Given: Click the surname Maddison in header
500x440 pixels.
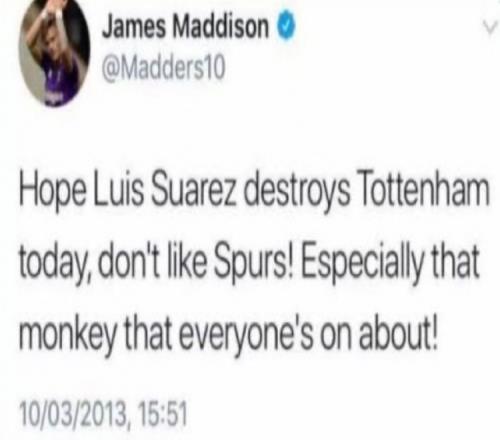Looking at the screenshot, I should (x=221, y=27).
